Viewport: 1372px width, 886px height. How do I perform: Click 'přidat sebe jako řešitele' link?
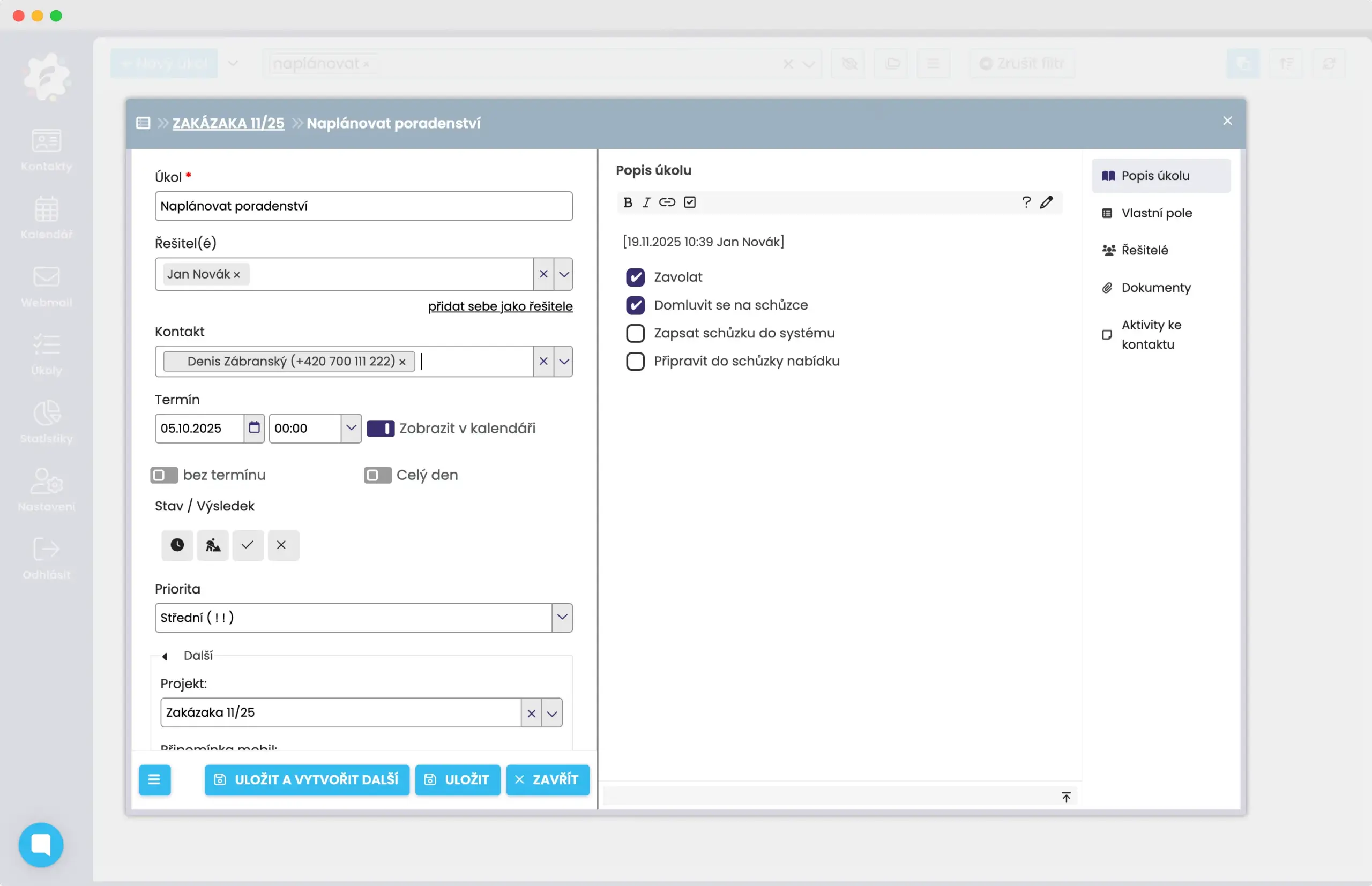click(x=500, y=306)
